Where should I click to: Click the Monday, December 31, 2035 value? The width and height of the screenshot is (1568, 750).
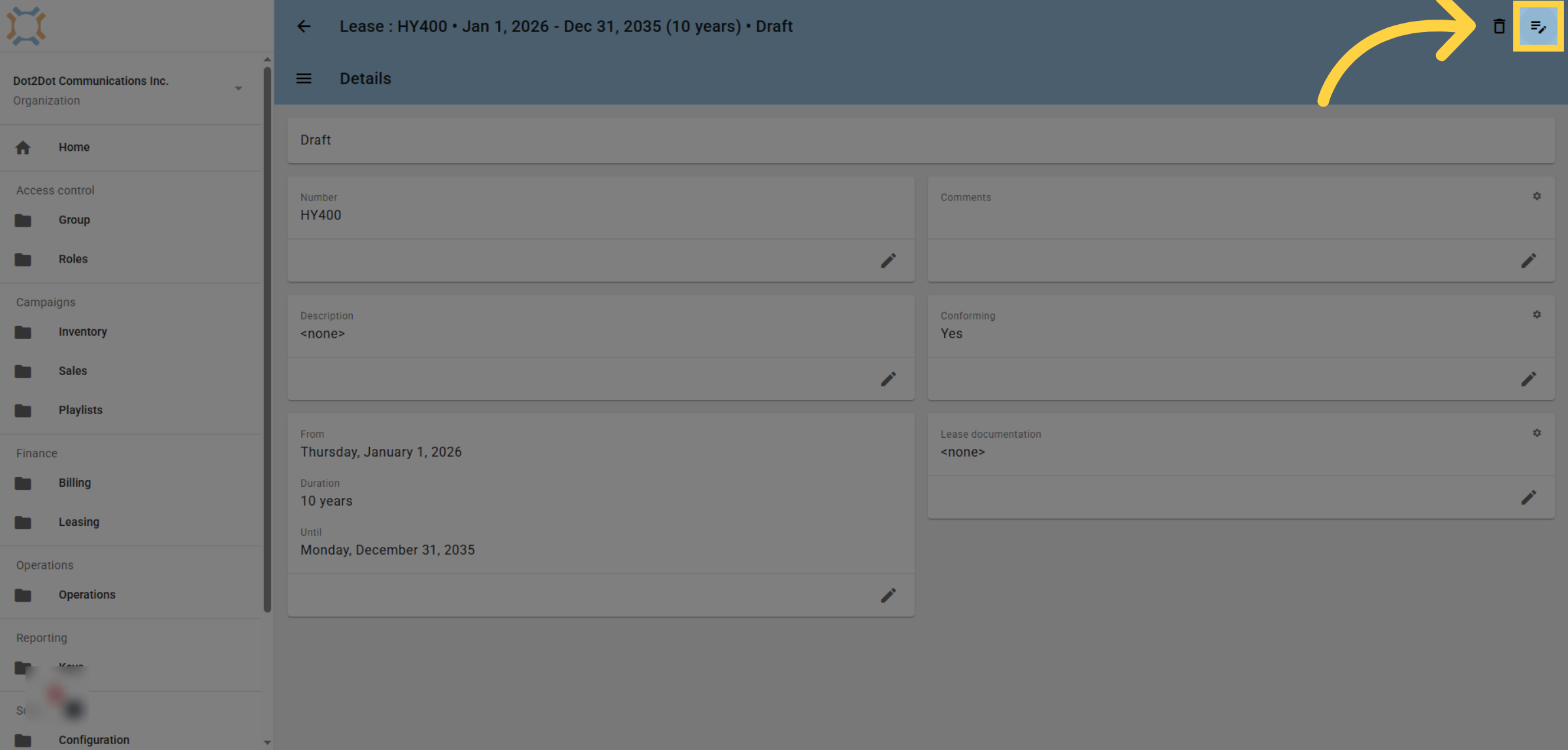pos(387,550)
